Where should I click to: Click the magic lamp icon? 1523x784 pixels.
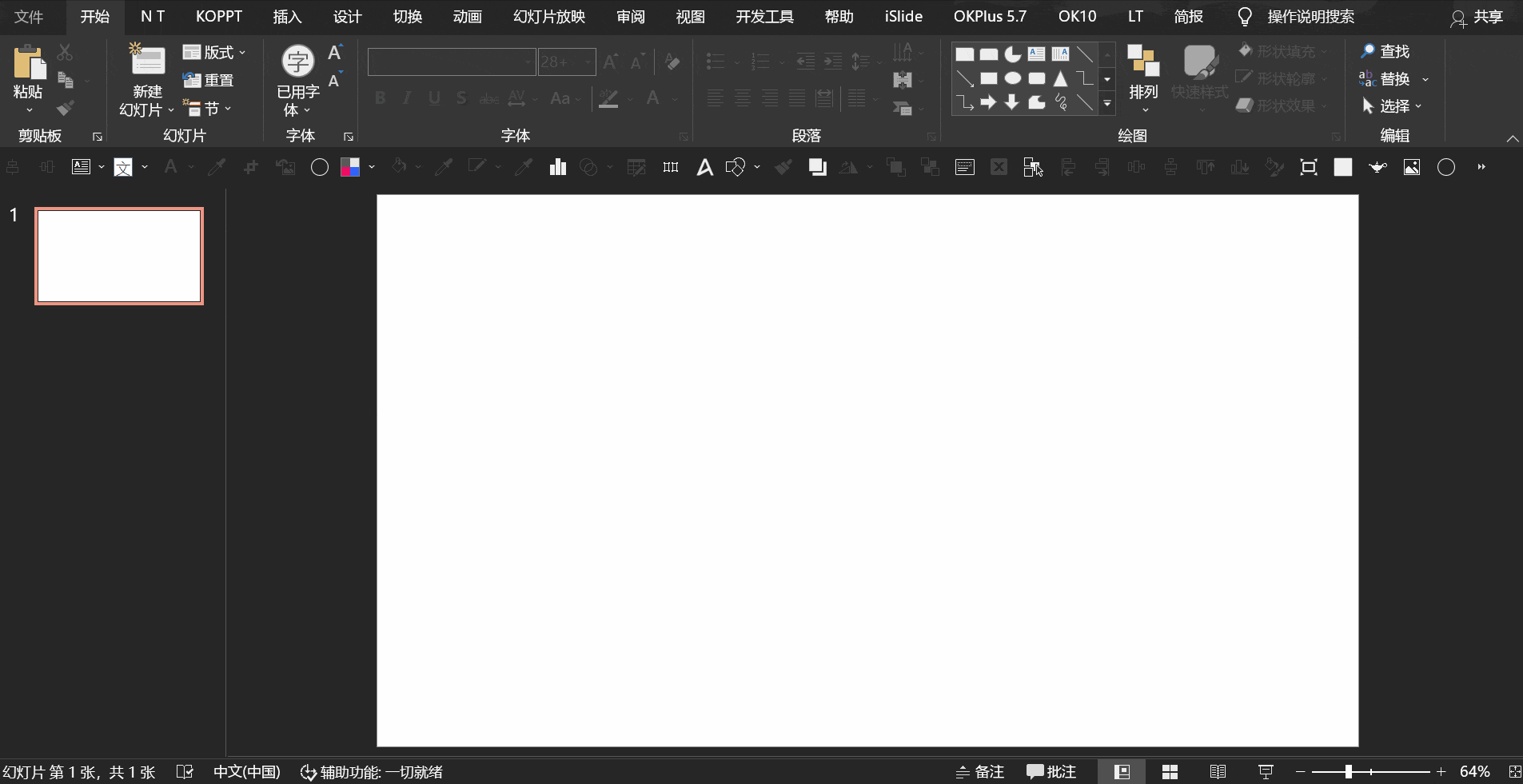coord(1377,167)
